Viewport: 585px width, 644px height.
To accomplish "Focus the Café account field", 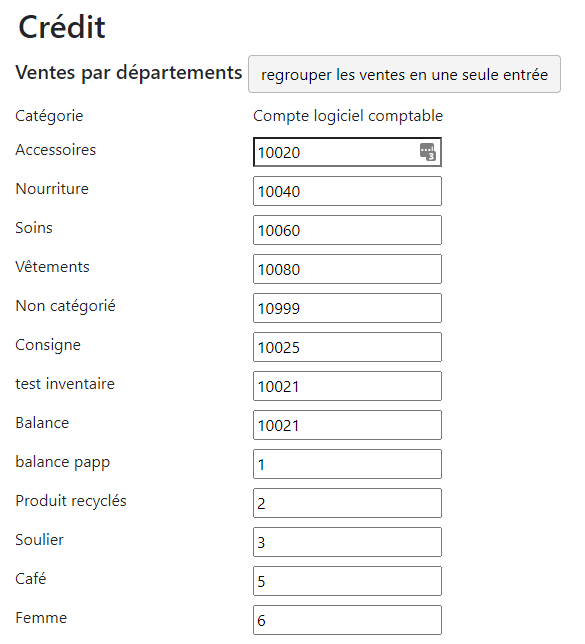I will (x=347, y=581).
